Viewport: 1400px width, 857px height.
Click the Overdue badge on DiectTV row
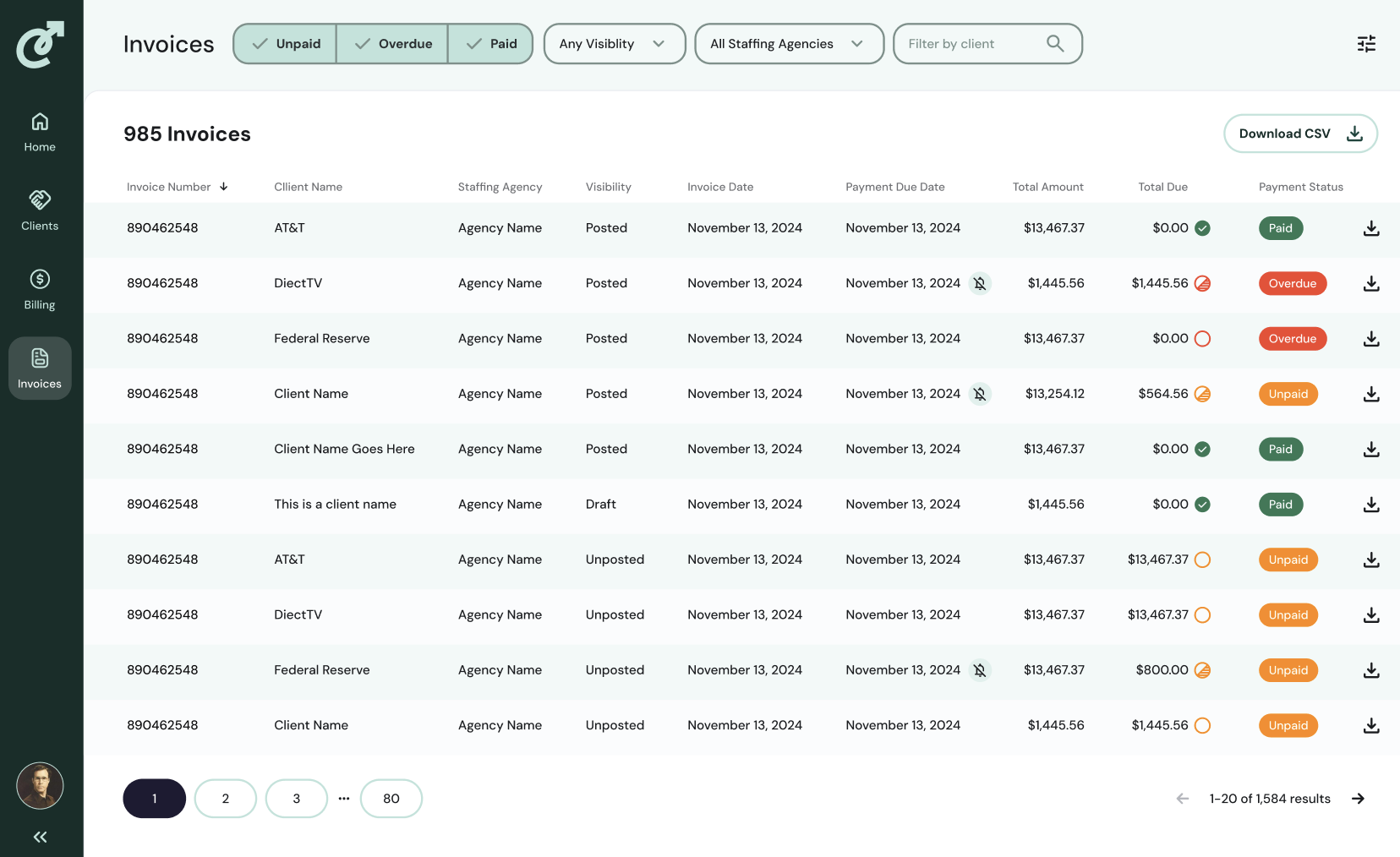[1292, 284]
